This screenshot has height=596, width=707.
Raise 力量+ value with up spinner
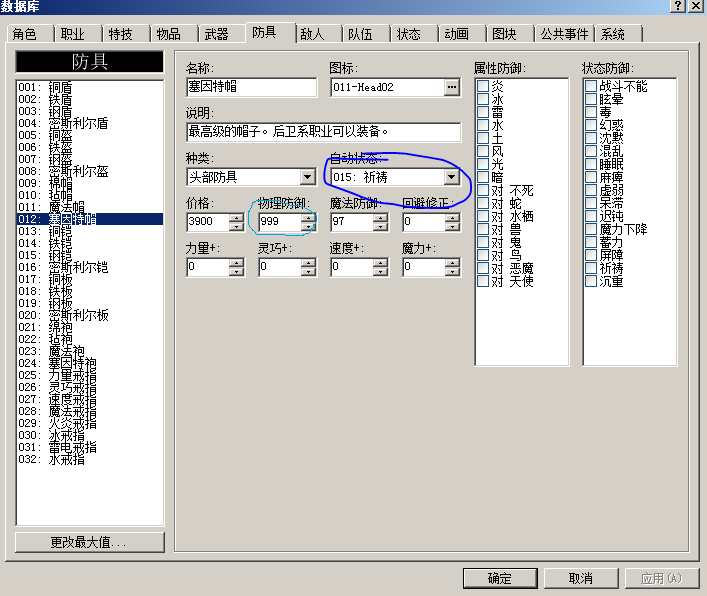click(x=236, y=263)
